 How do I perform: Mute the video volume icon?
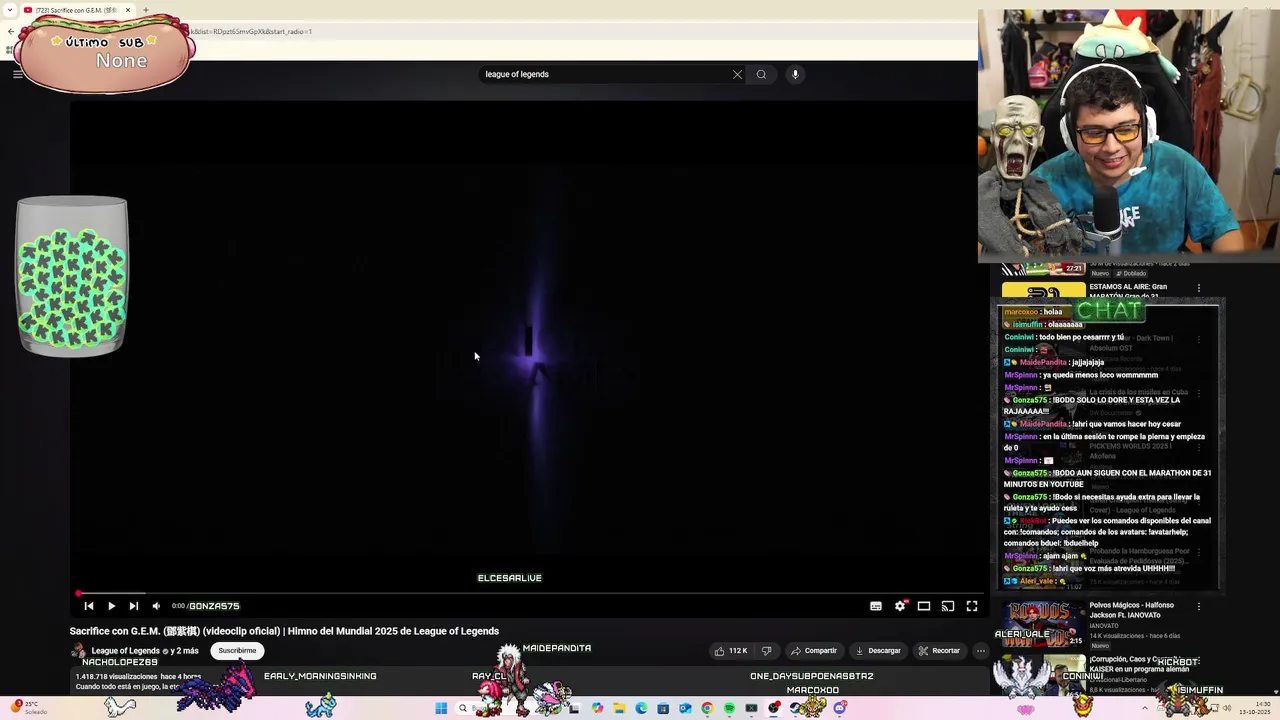click(156, 606)
